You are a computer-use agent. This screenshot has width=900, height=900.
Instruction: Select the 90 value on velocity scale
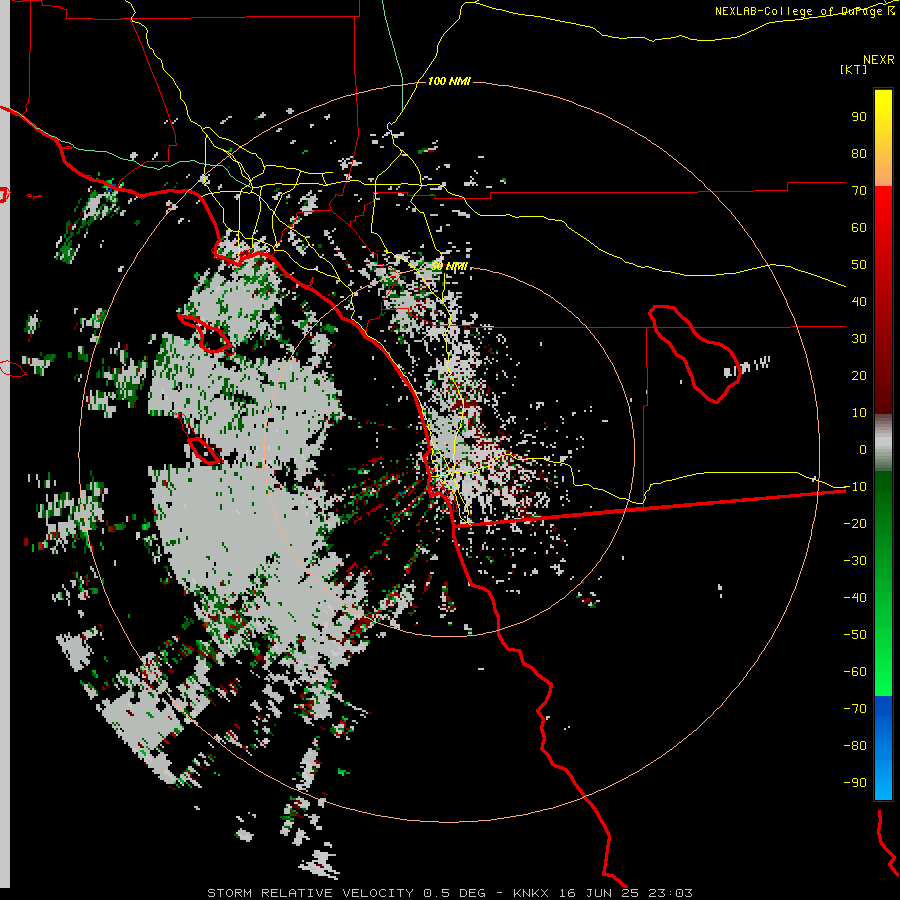(859, 117)
